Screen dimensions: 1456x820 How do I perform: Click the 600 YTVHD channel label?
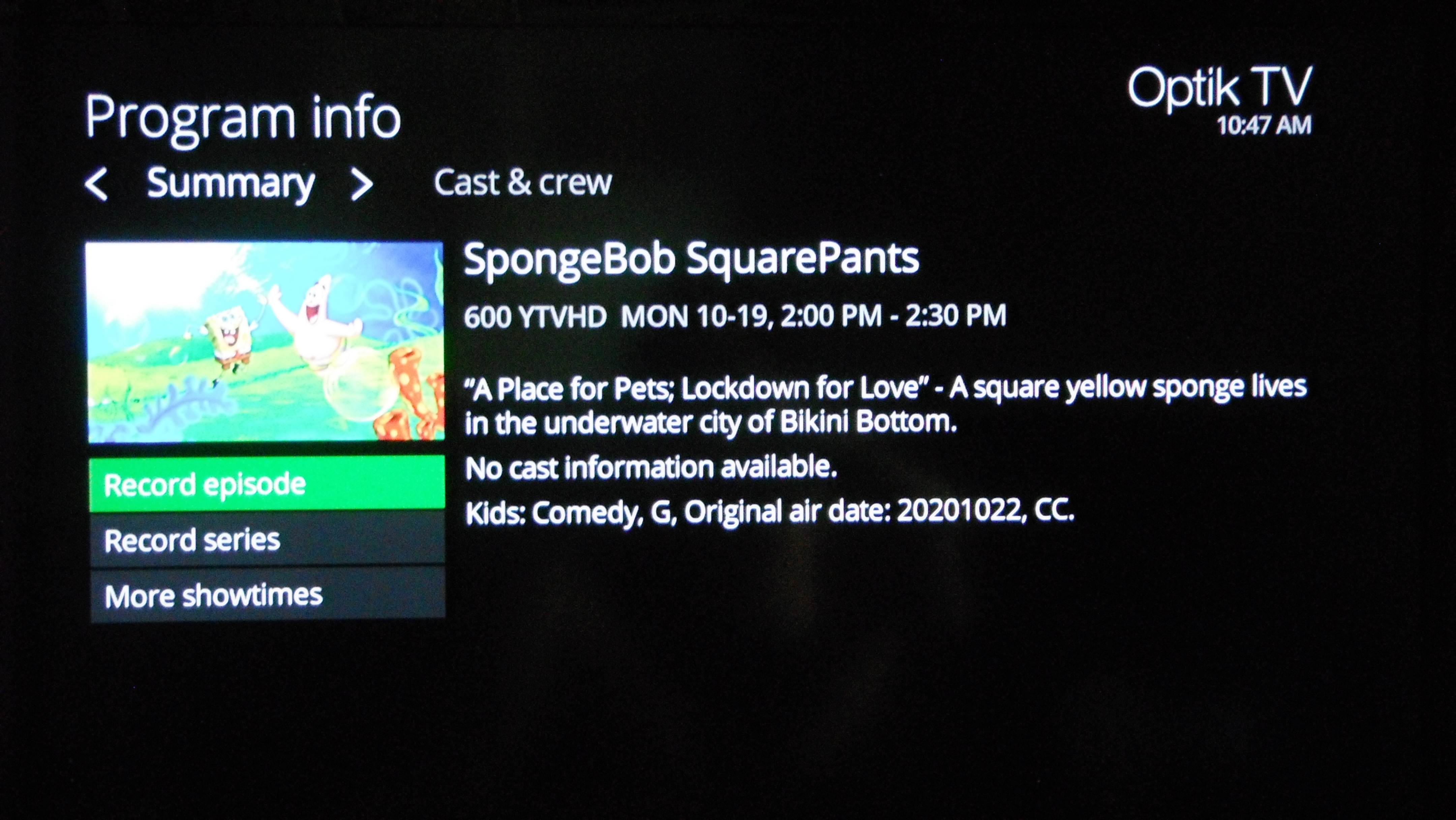tap(535, 317)
